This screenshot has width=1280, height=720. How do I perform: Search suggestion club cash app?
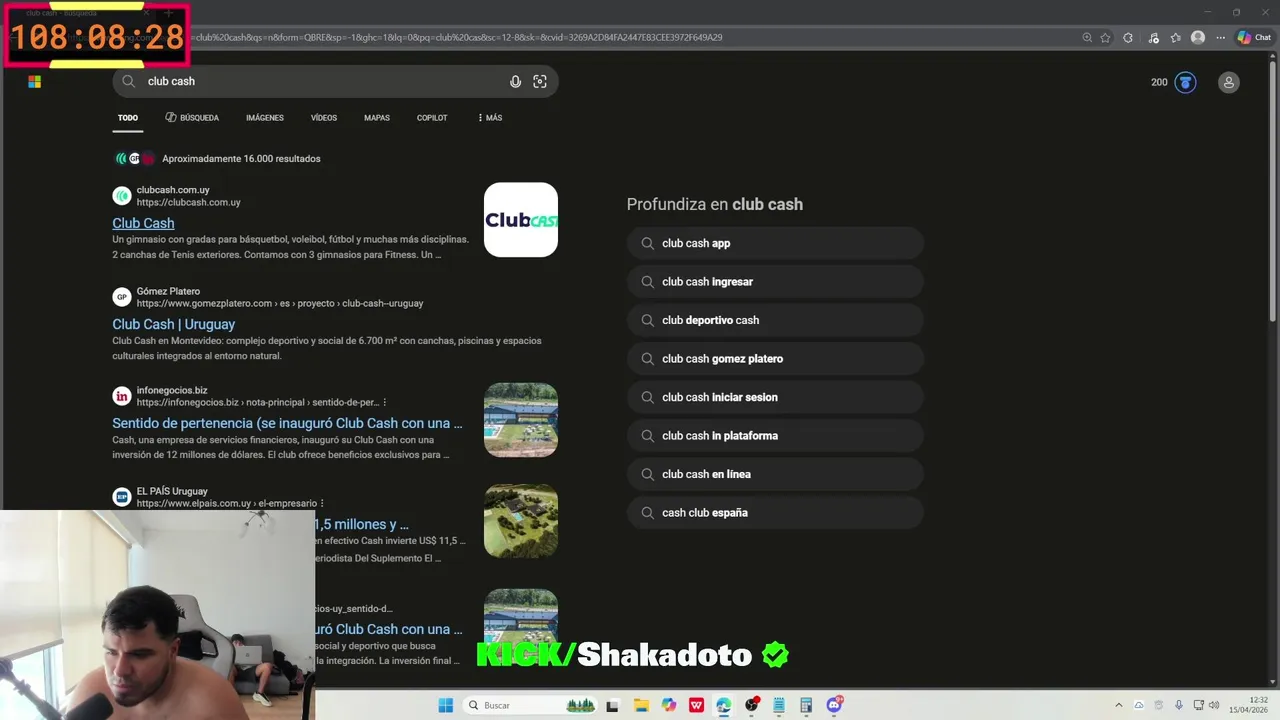coord(775,243)
